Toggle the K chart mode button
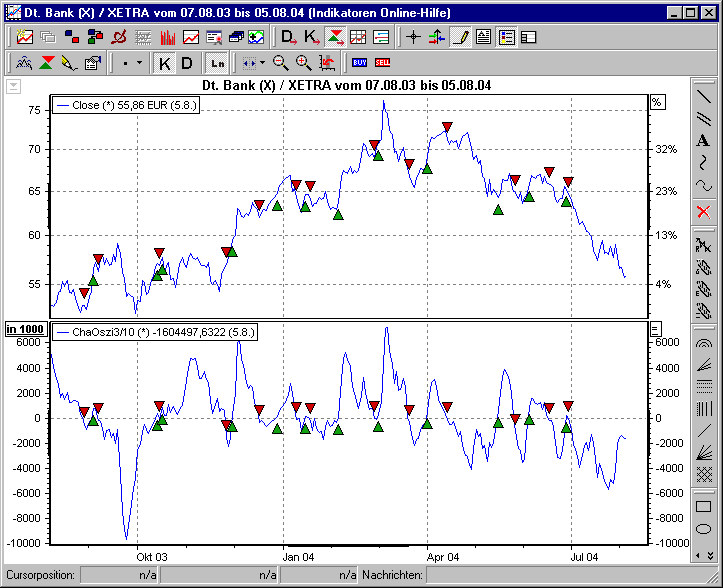The width and height of the screenshot is (723, 588). (165, 63)
